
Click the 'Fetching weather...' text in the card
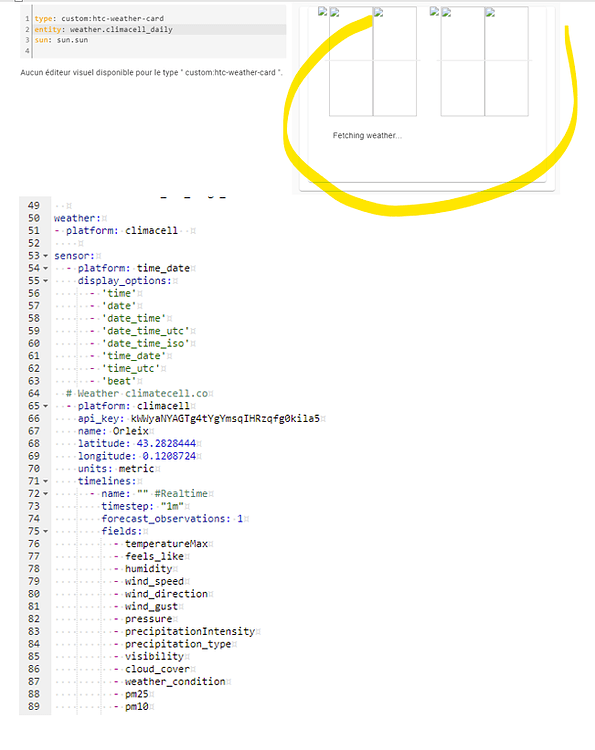tap(367, 136)
